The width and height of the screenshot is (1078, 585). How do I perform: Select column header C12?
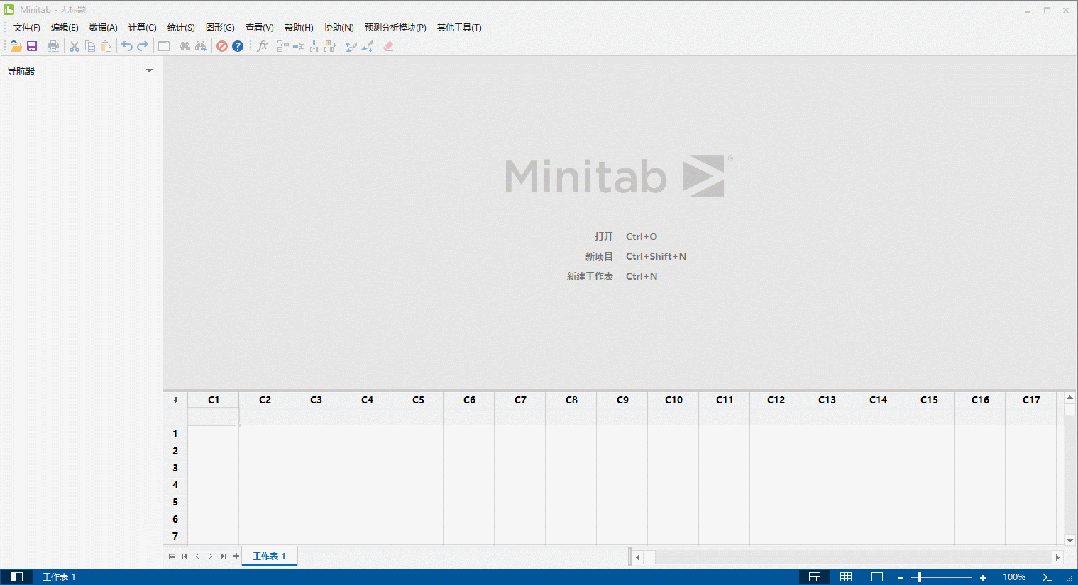(x=776, y=399)
